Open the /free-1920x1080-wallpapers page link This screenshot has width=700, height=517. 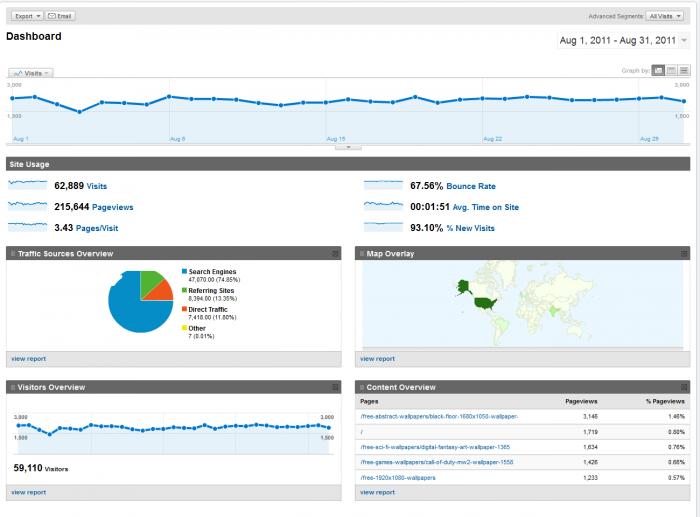[x=398, y=477]
